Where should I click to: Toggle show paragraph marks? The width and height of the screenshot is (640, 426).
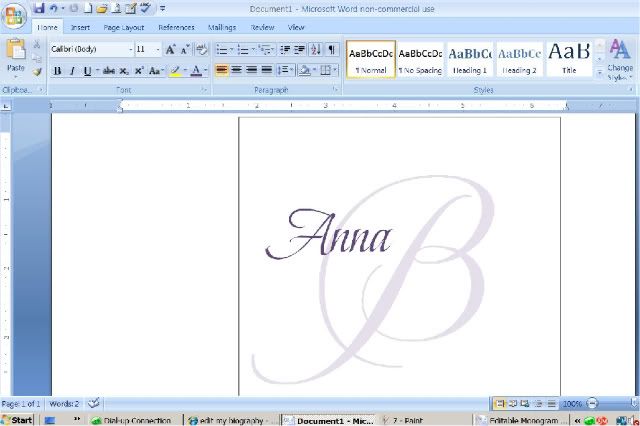point(332,50)
